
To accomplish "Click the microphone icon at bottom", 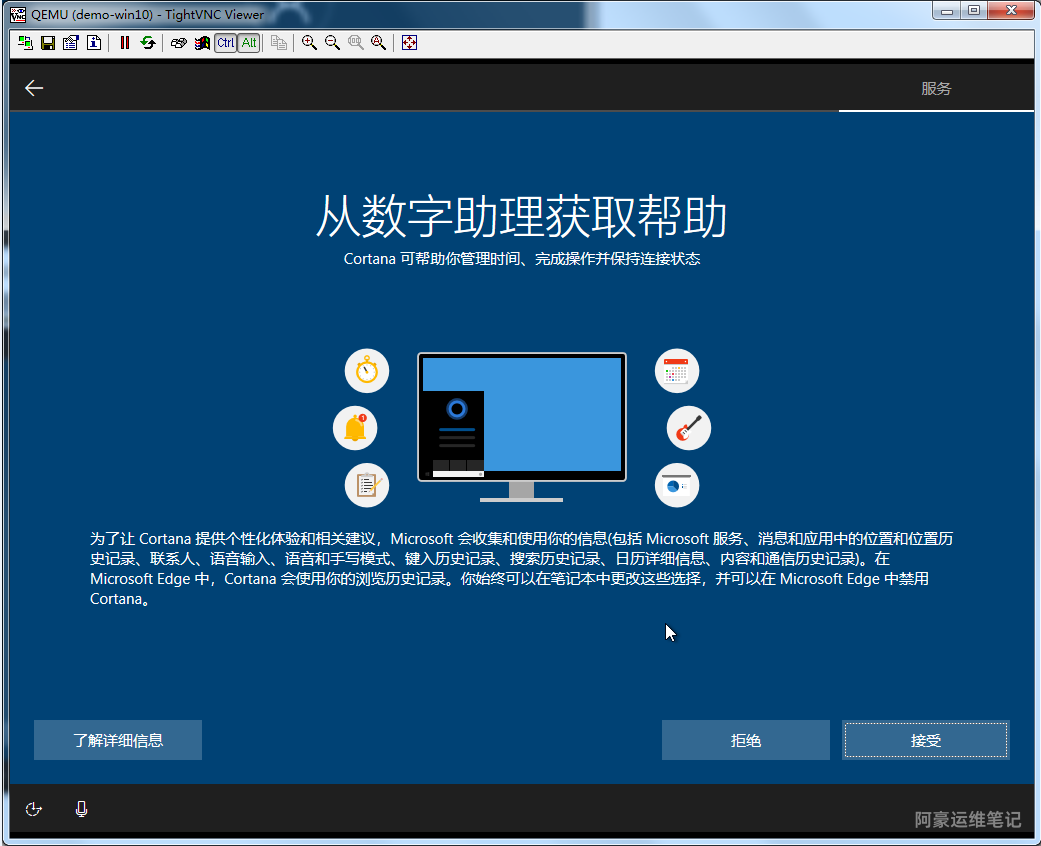I will coord(81,809).
